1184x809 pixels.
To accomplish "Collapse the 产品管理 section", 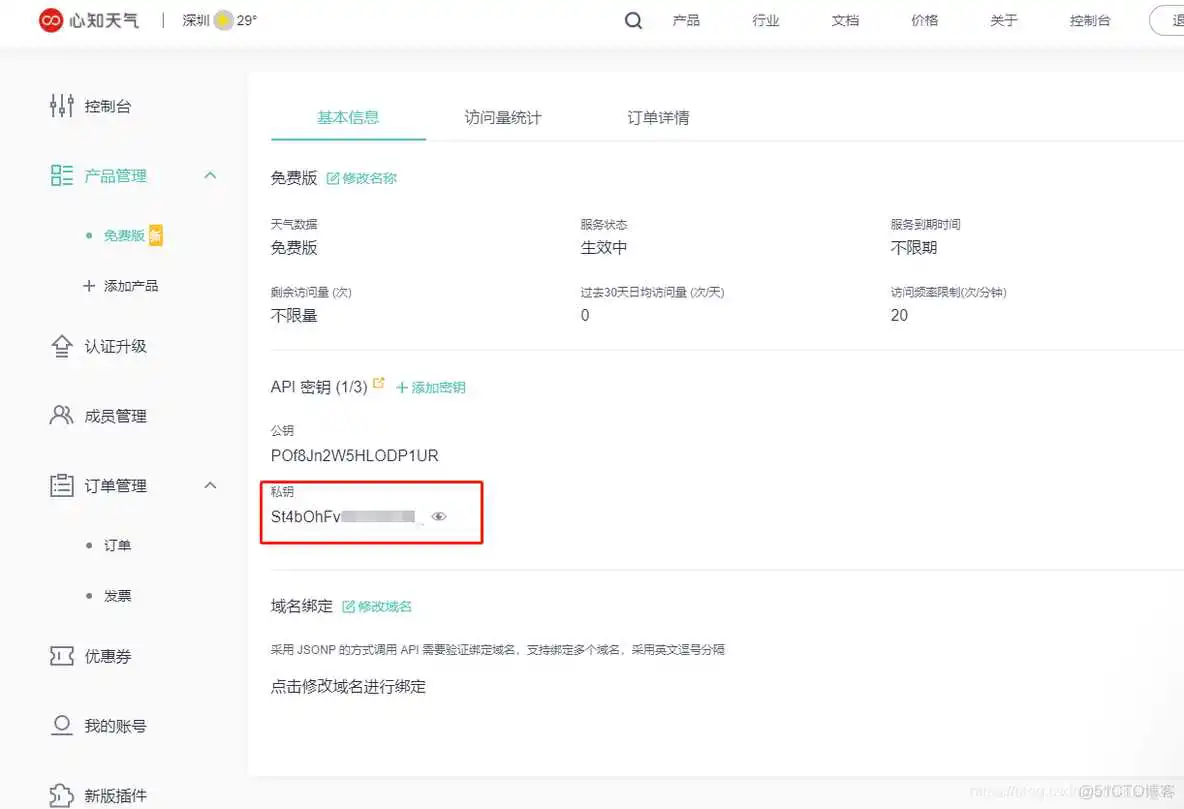I will click(x=210, y=175).
